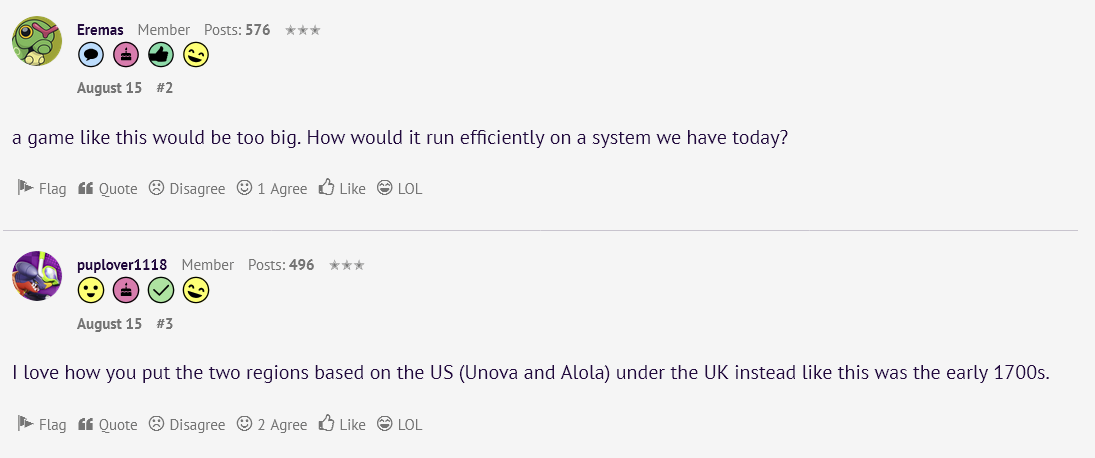
Task: Like puplover1118's post #3
Action: [x=342, y=424]
